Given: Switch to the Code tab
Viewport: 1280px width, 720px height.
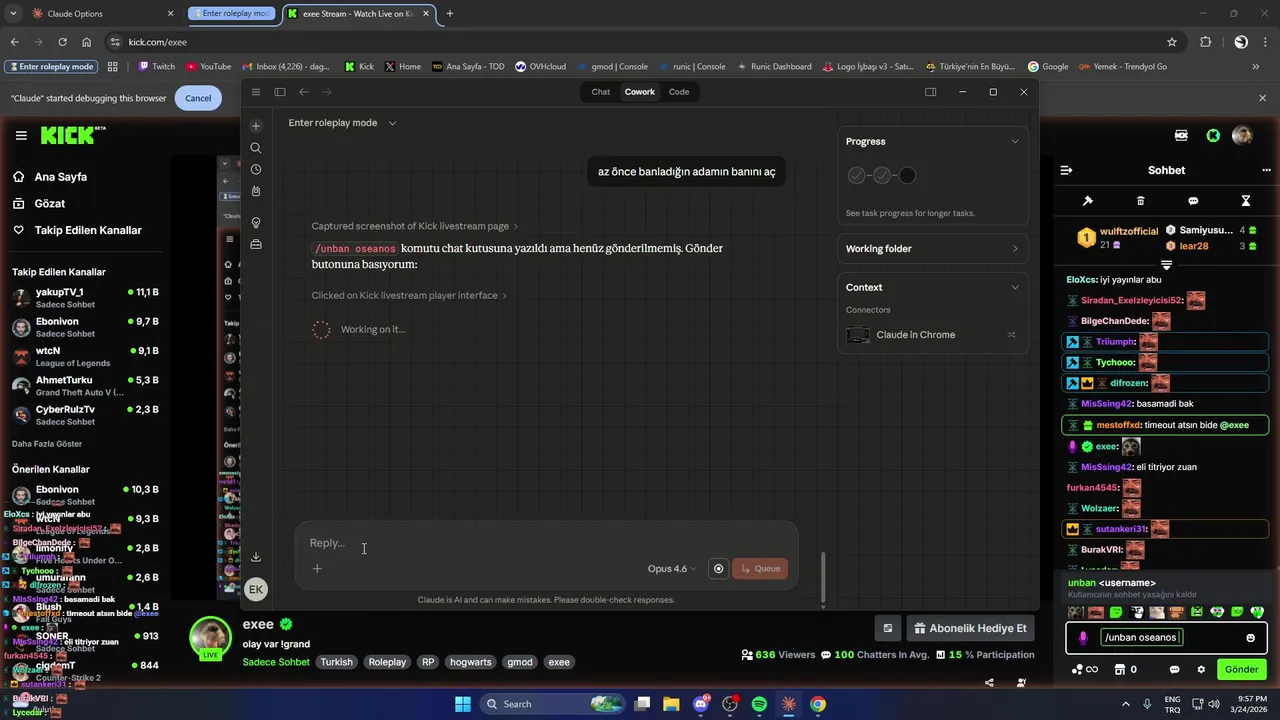Looking at the screenshot, I should tap(679, 92).
